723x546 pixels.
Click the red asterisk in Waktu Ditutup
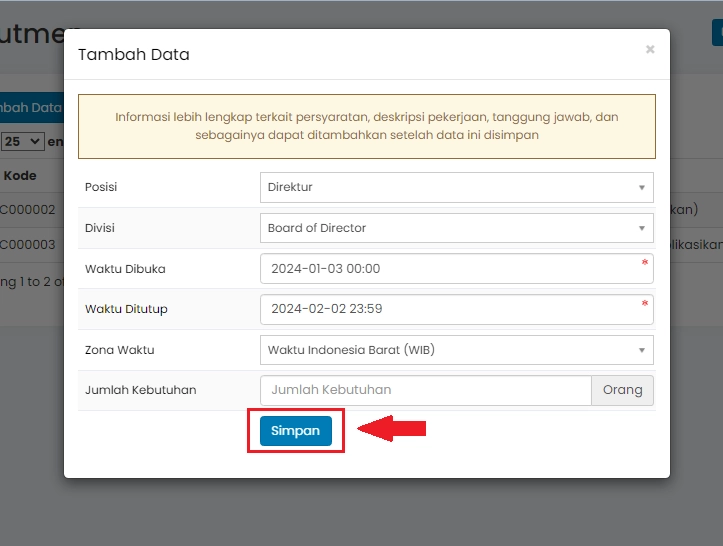(644, 304)
